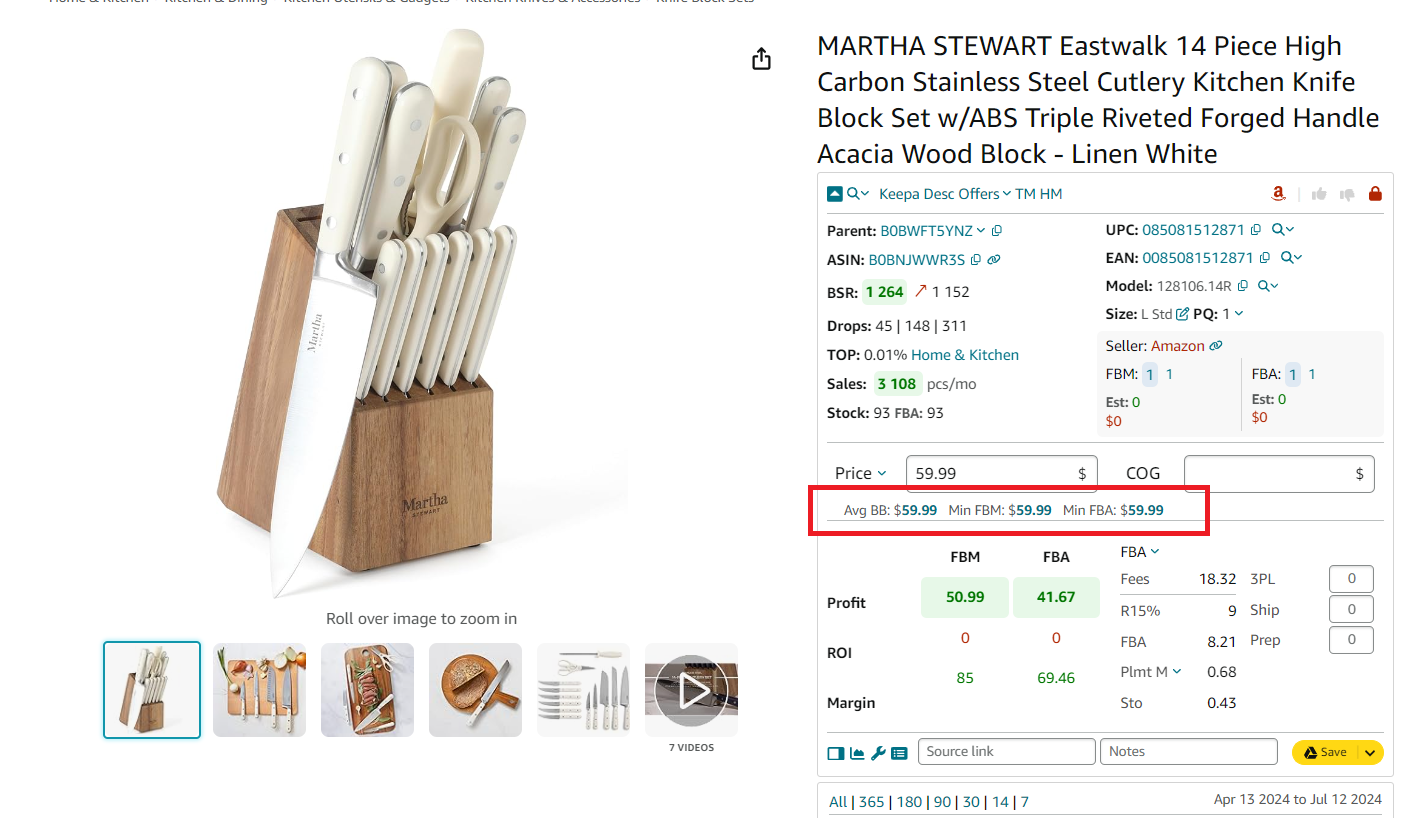Collapse the Keepa panel with the arrow icon

(x=836, y=193)
